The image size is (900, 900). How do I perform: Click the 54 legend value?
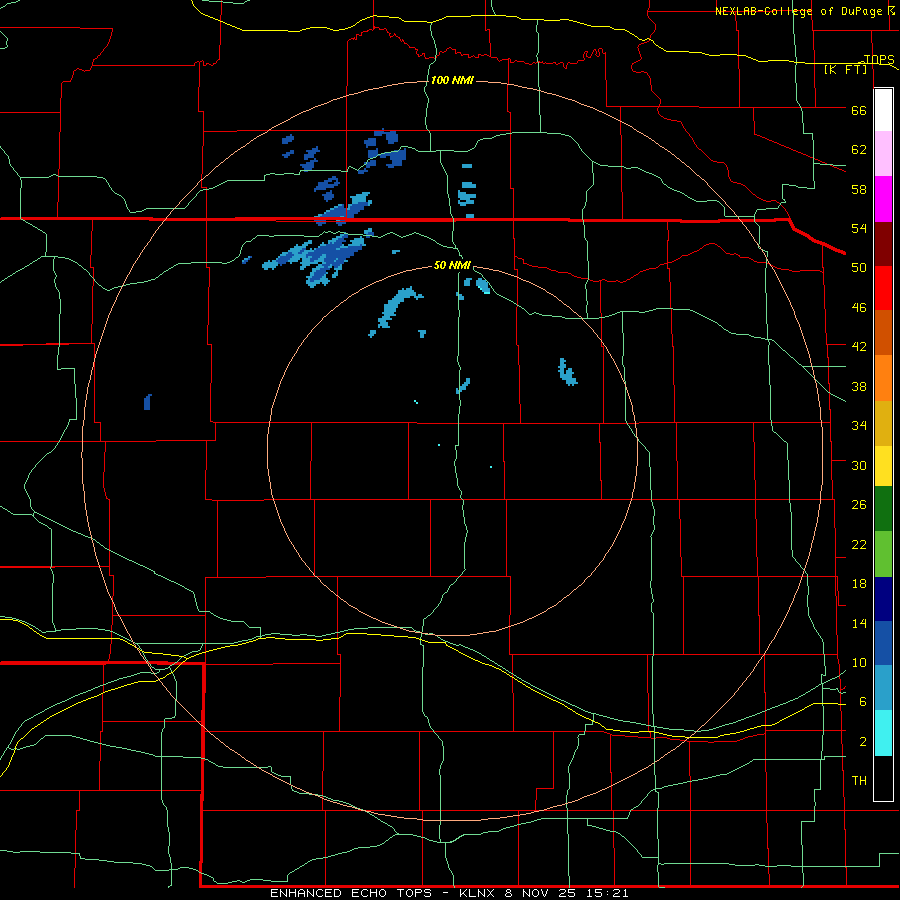(x=859, y=228)
